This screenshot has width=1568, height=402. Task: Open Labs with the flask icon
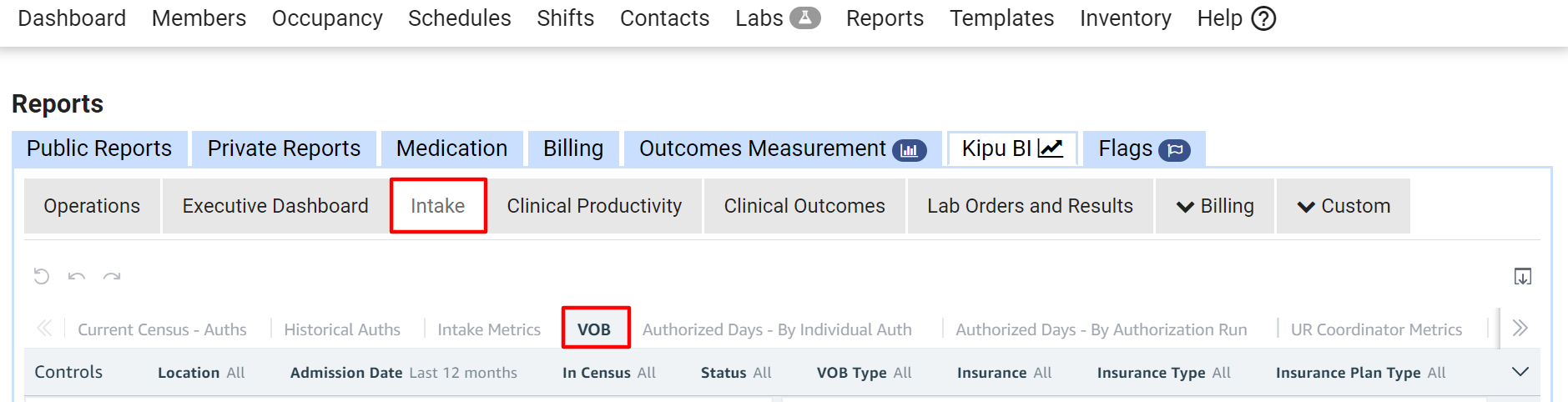777,18
